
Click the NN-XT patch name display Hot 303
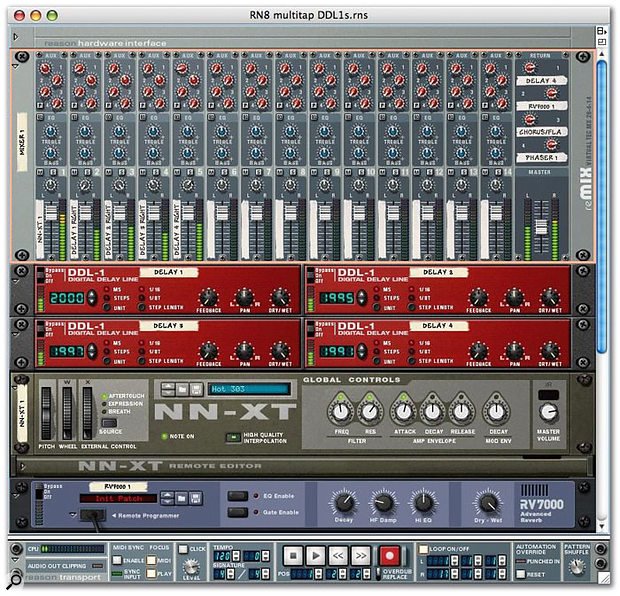(249, 389)
